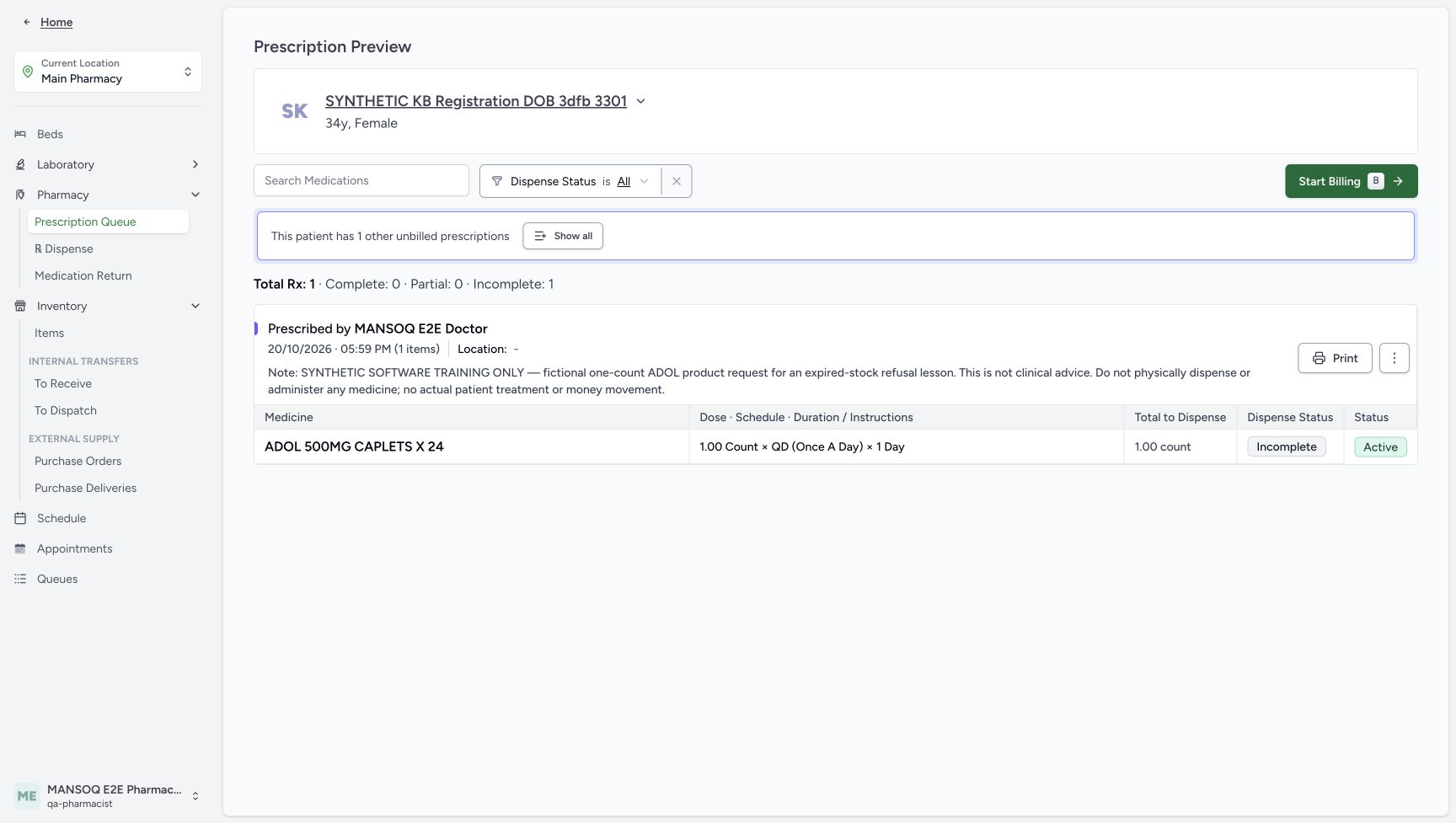Click the Total to Dispense column header
The width and height of the screenshot is (1456, 823).
click(1180, 417)
